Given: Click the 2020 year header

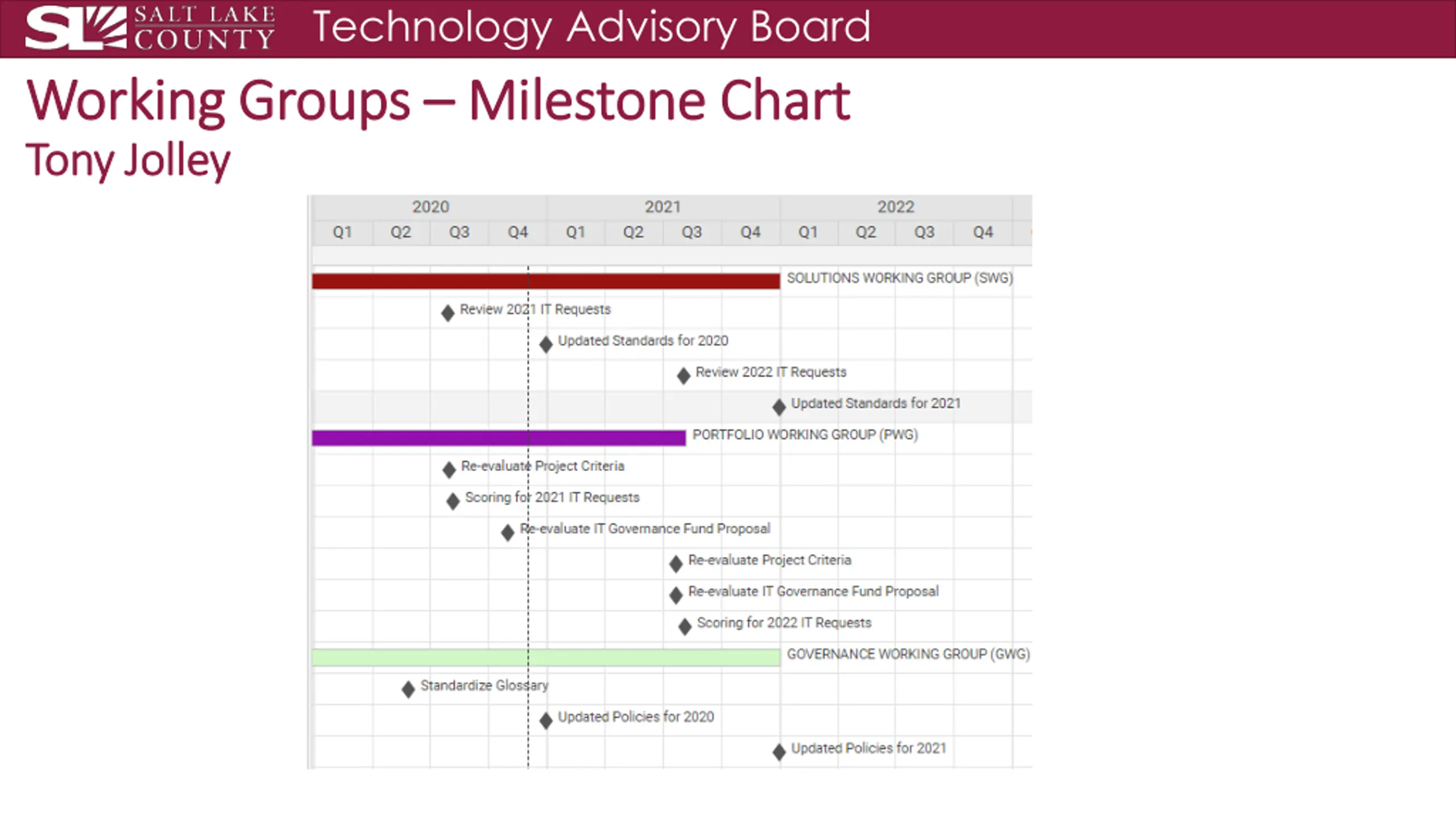Looking at the screenshot, I should coord(431,206).
